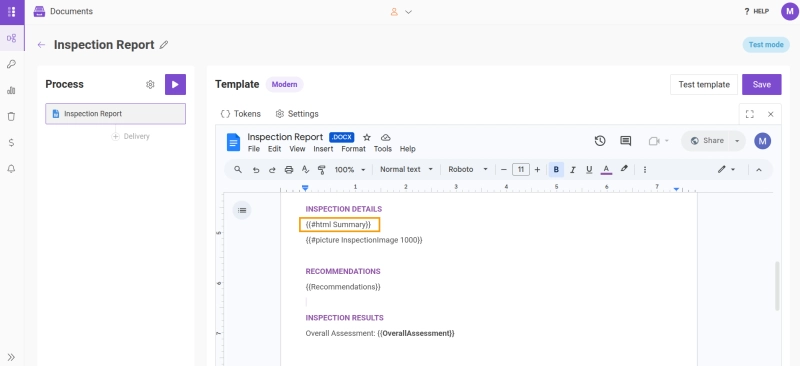
Task: Open the Share options dropdown arrow
Action: coord(737,141)
